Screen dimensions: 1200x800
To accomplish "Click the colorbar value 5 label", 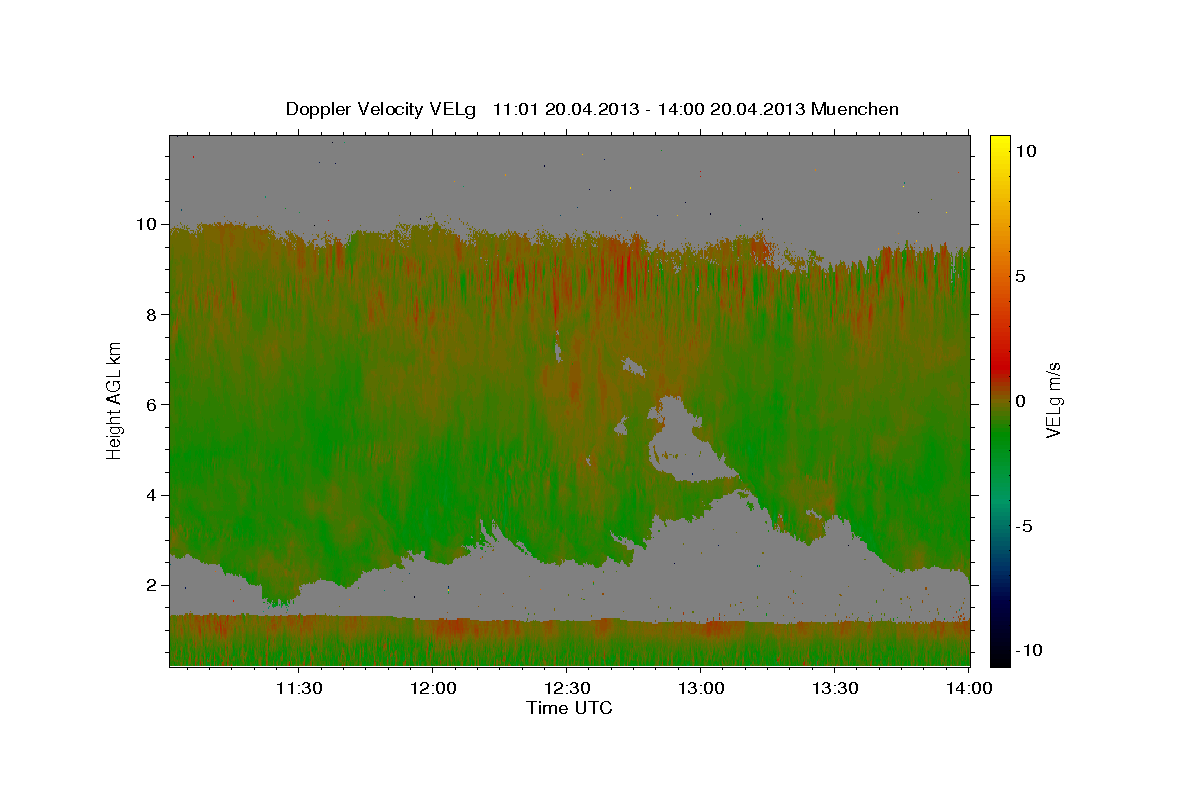I will click(x=1021, y=276).
